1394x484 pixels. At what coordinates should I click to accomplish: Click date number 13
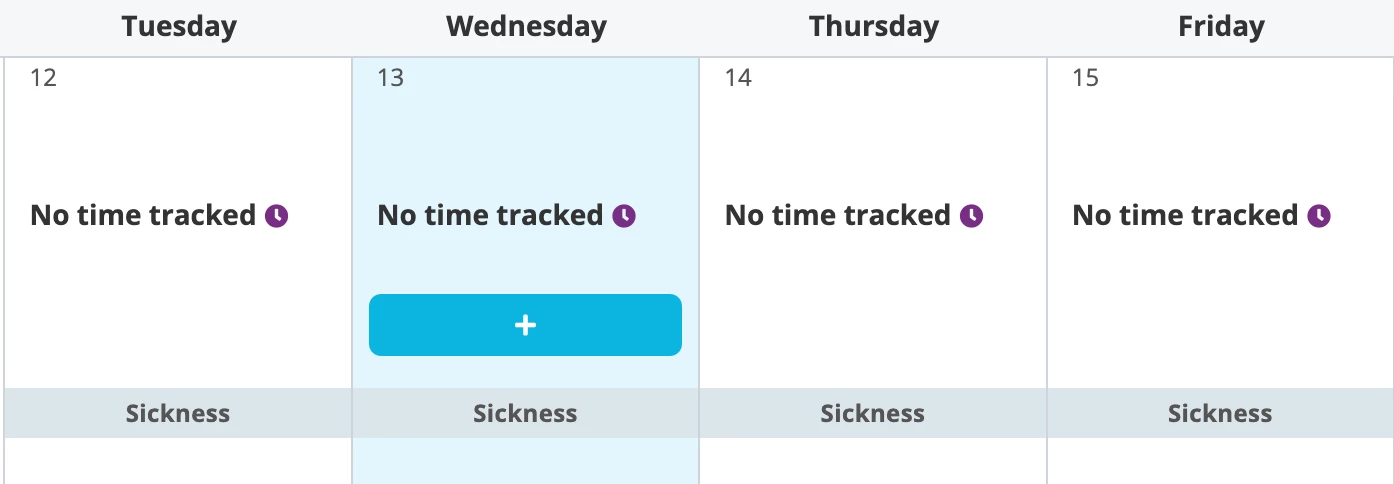(x=390, y=78)
